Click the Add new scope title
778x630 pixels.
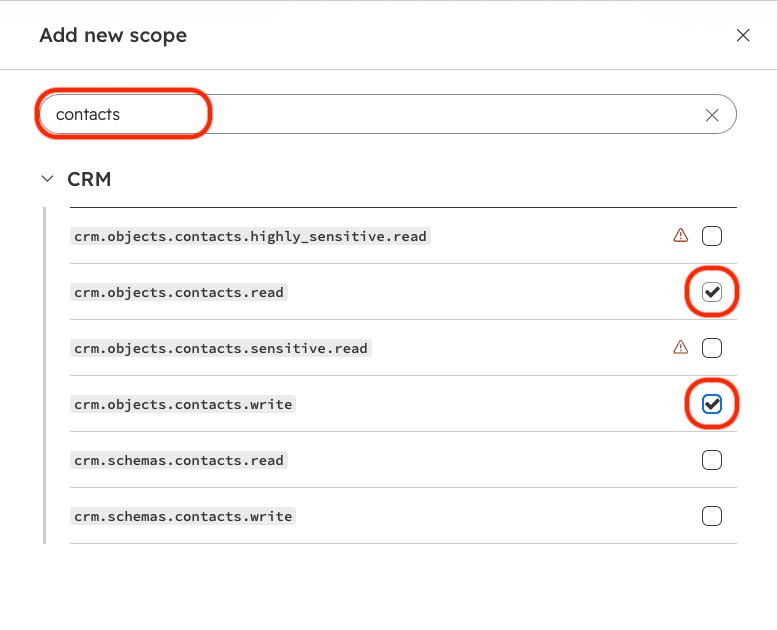point(113,35)
